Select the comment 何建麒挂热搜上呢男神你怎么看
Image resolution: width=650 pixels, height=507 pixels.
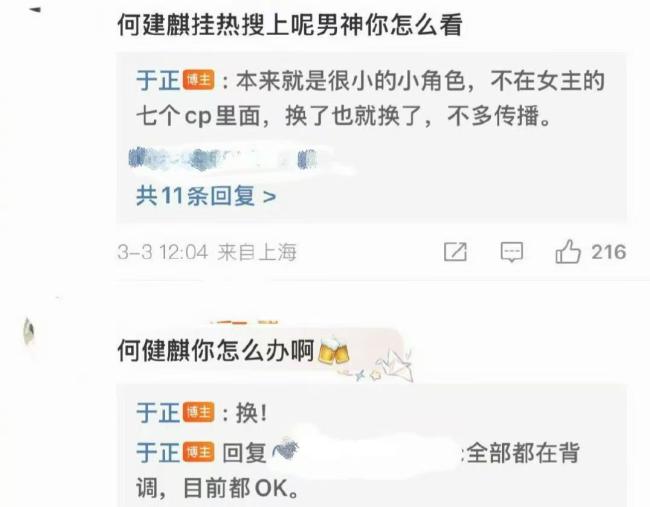(290, 26)
